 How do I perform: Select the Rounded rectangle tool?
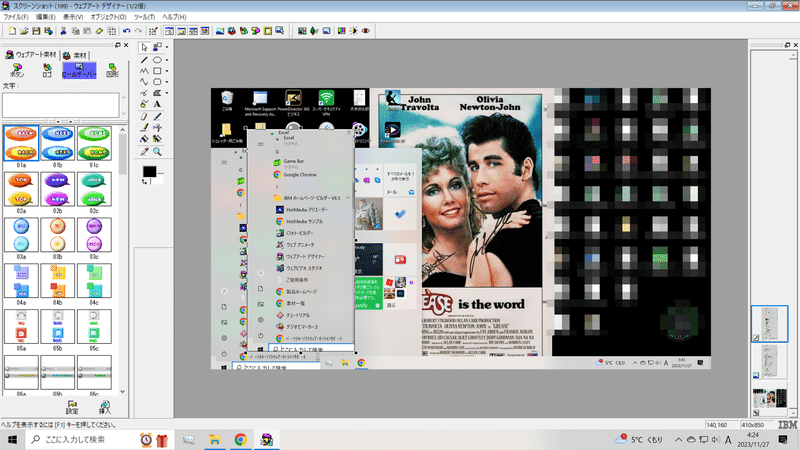click(157, 82)
